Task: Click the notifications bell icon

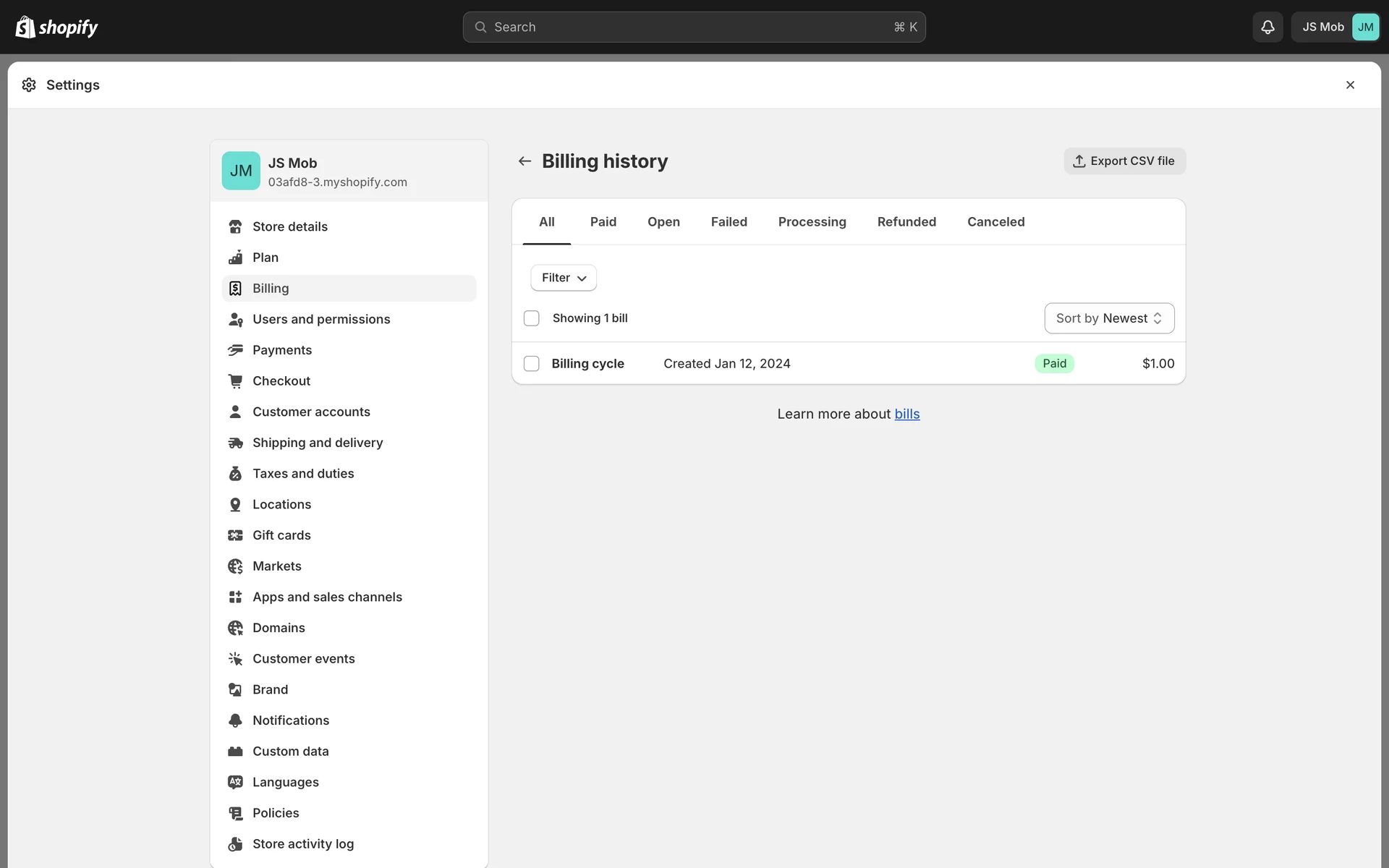Action: pyautogui.click(x=1267, y=27)
